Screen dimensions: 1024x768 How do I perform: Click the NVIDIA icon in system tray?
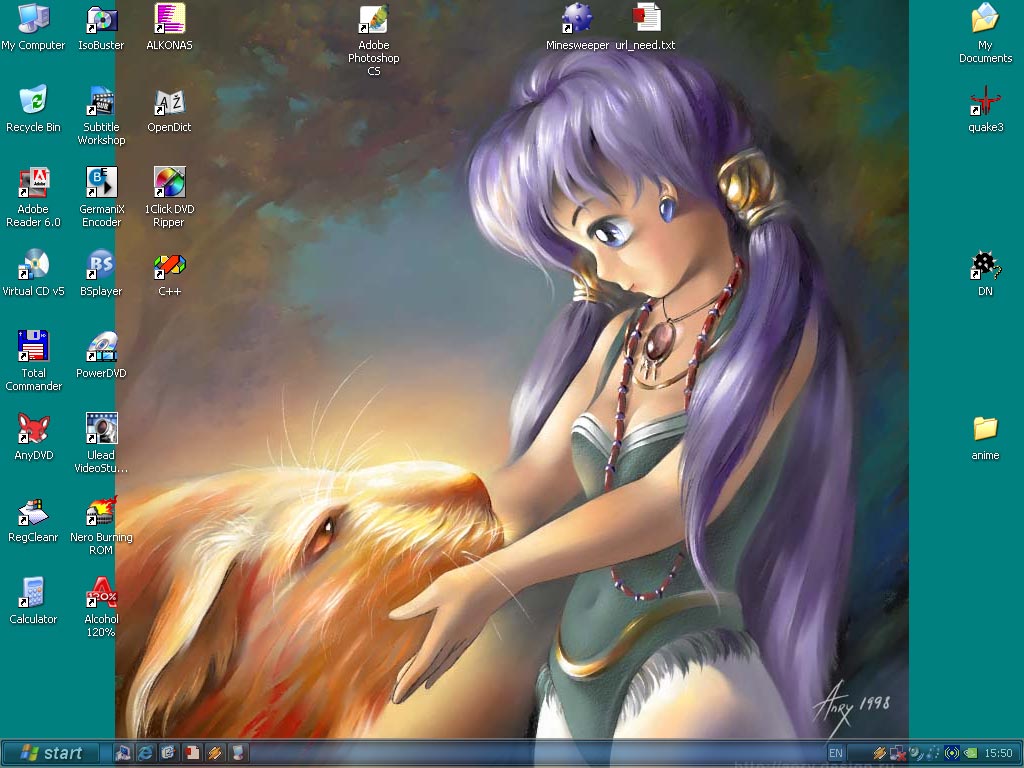pyautogui.click(x=970, y=753)
